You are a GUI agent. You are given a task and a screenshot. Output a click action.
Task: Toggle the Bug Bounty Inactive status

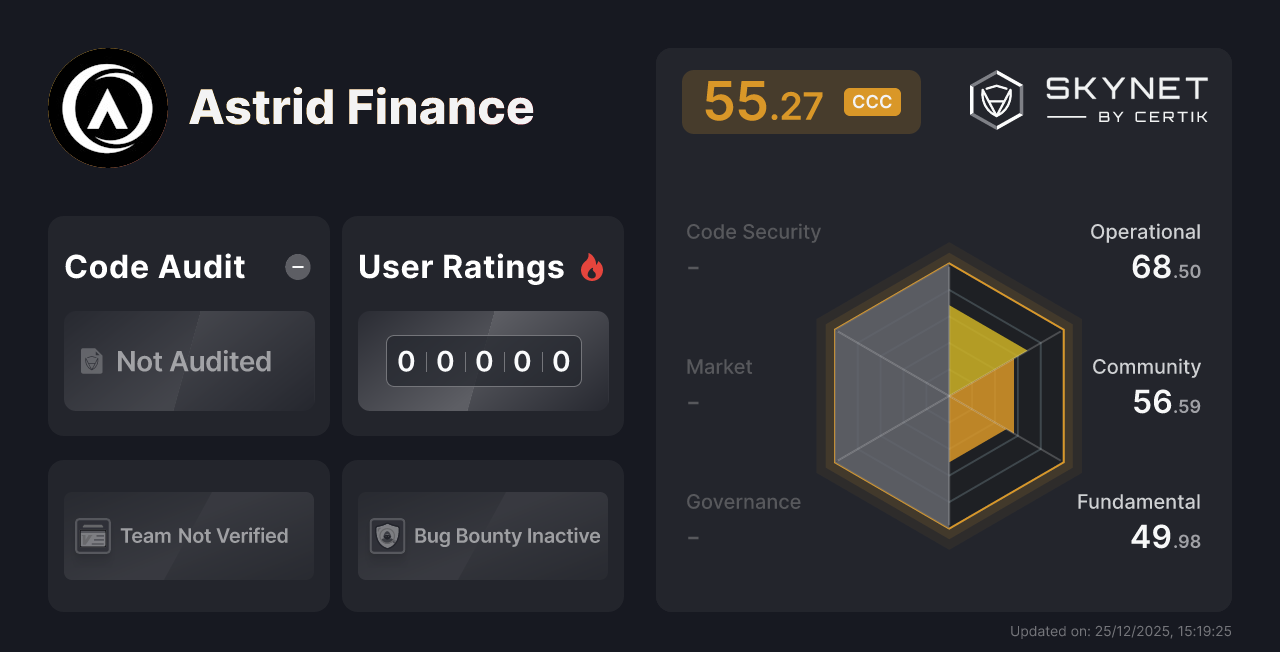click(x=482, y=536)
